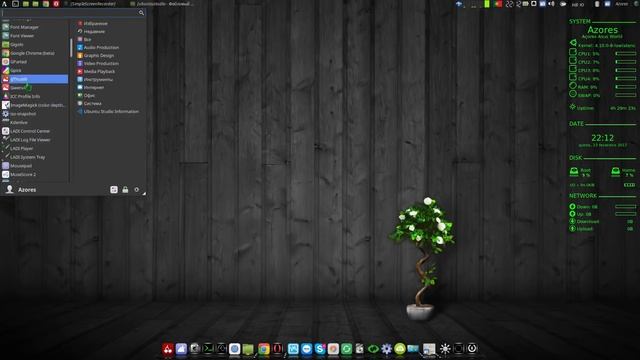Click the flag keyboard layout indicator
This screenshot has width=640, height=360.
pos(498,4)
